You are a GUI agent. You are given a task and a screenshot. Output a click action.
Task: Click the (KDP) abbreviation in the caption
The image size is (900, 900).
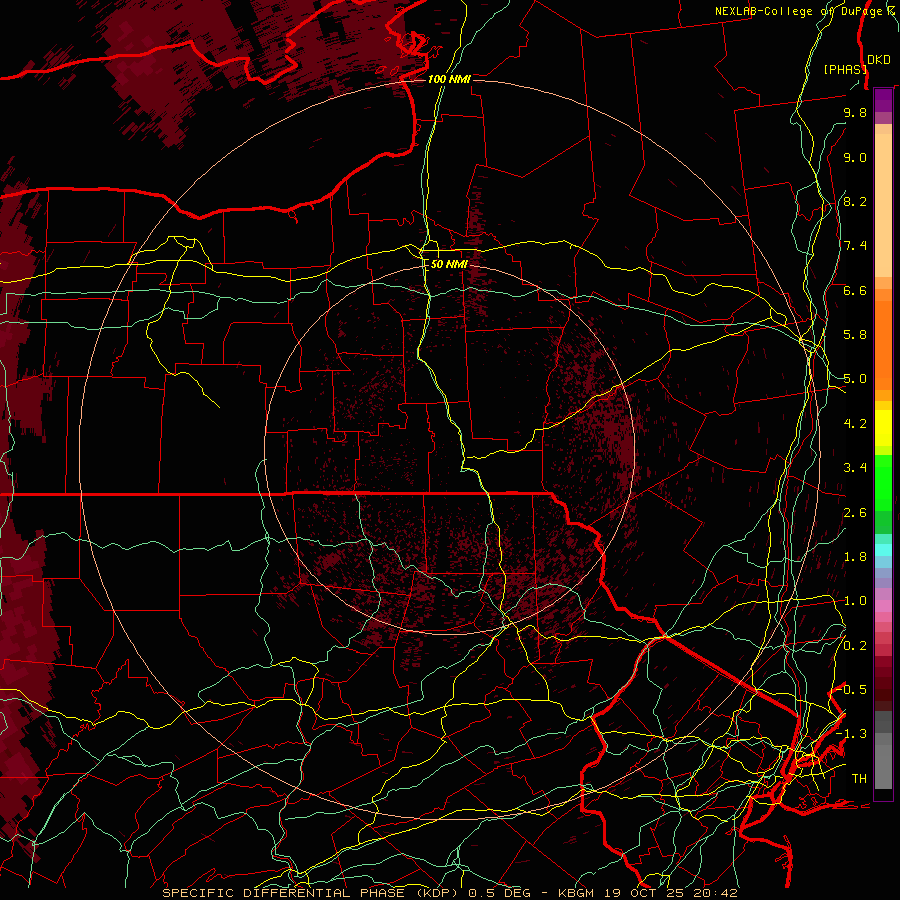[x=437, y=893]
